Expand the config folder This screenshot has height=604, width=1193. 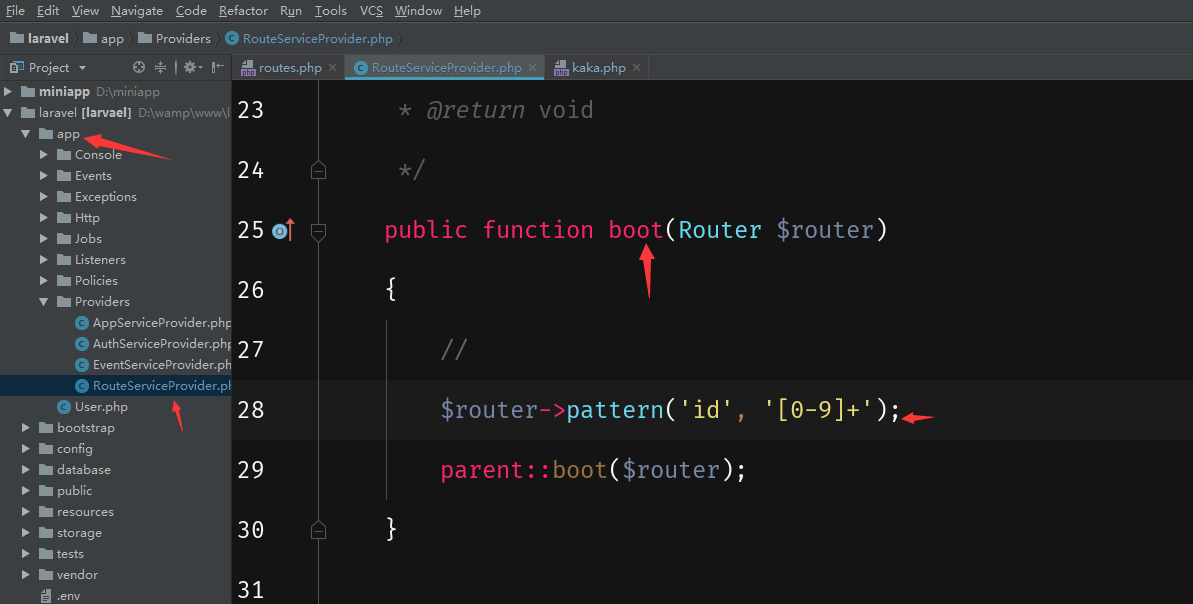tap(26, 449)
